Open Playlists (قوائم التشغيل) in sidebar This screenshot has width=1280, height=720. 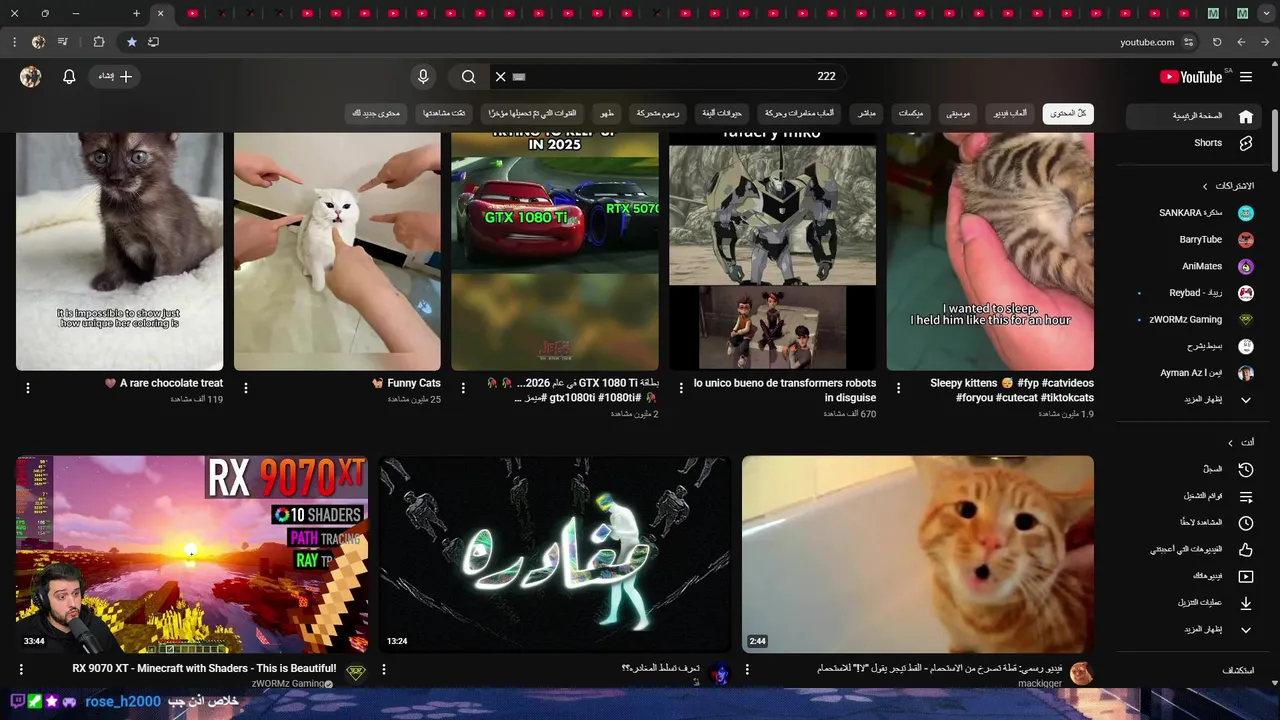tap(1195, 496)
